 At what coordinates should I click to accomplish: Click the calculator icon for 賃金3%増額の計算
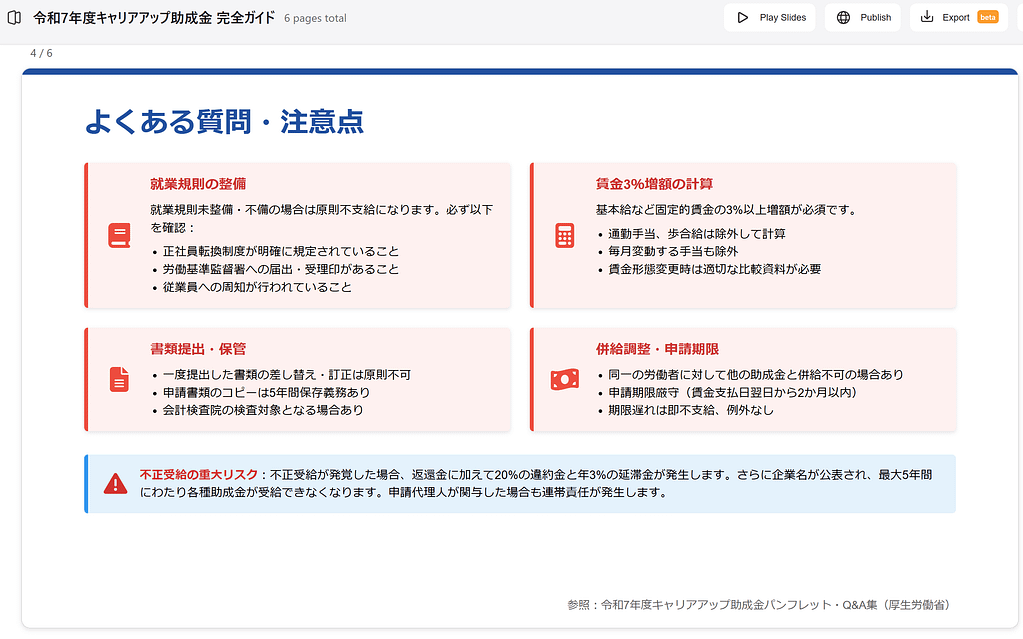tap(565, 235)
